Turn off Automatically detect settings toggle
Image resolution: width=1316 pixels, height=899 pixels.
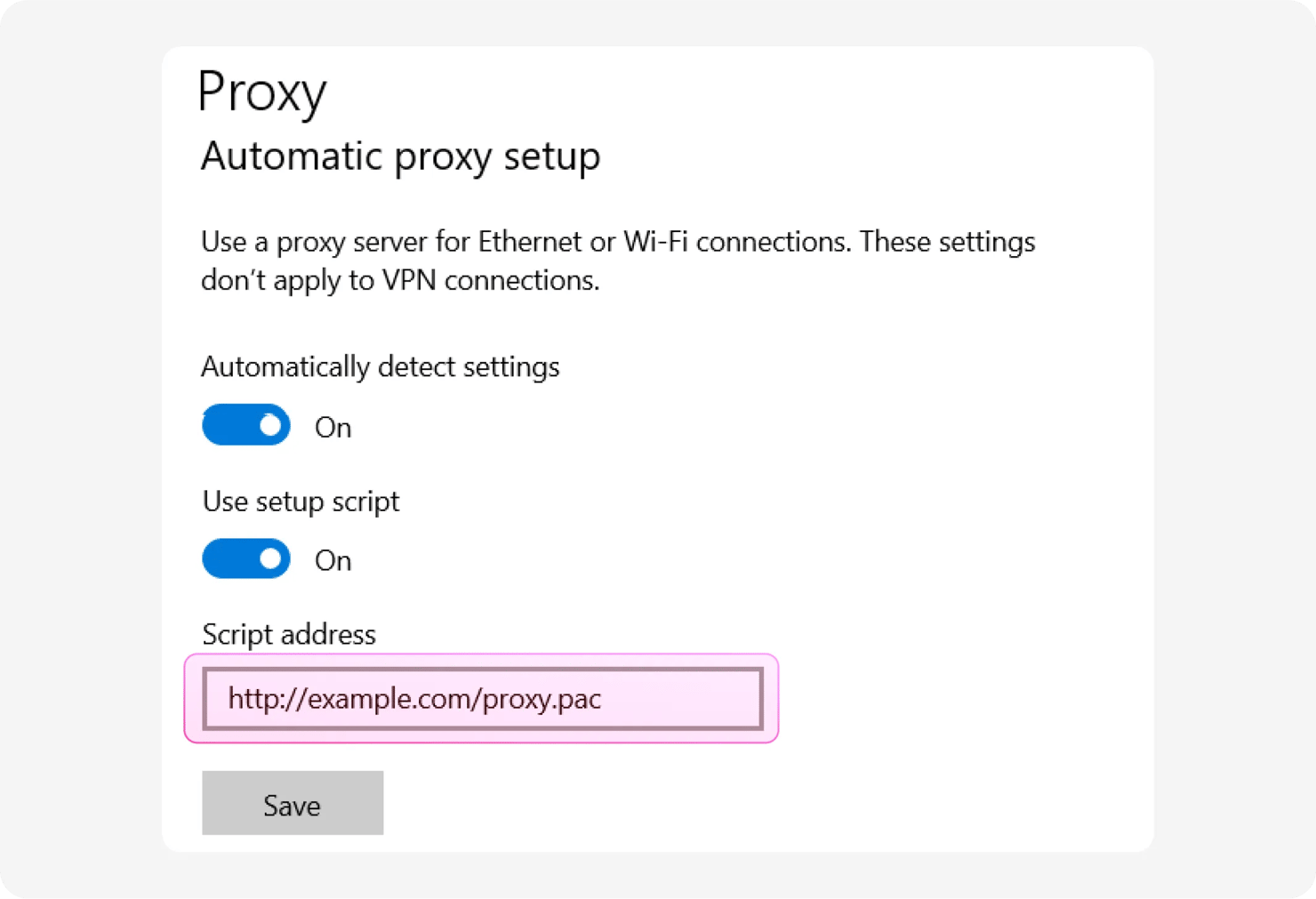pos(245,425)
